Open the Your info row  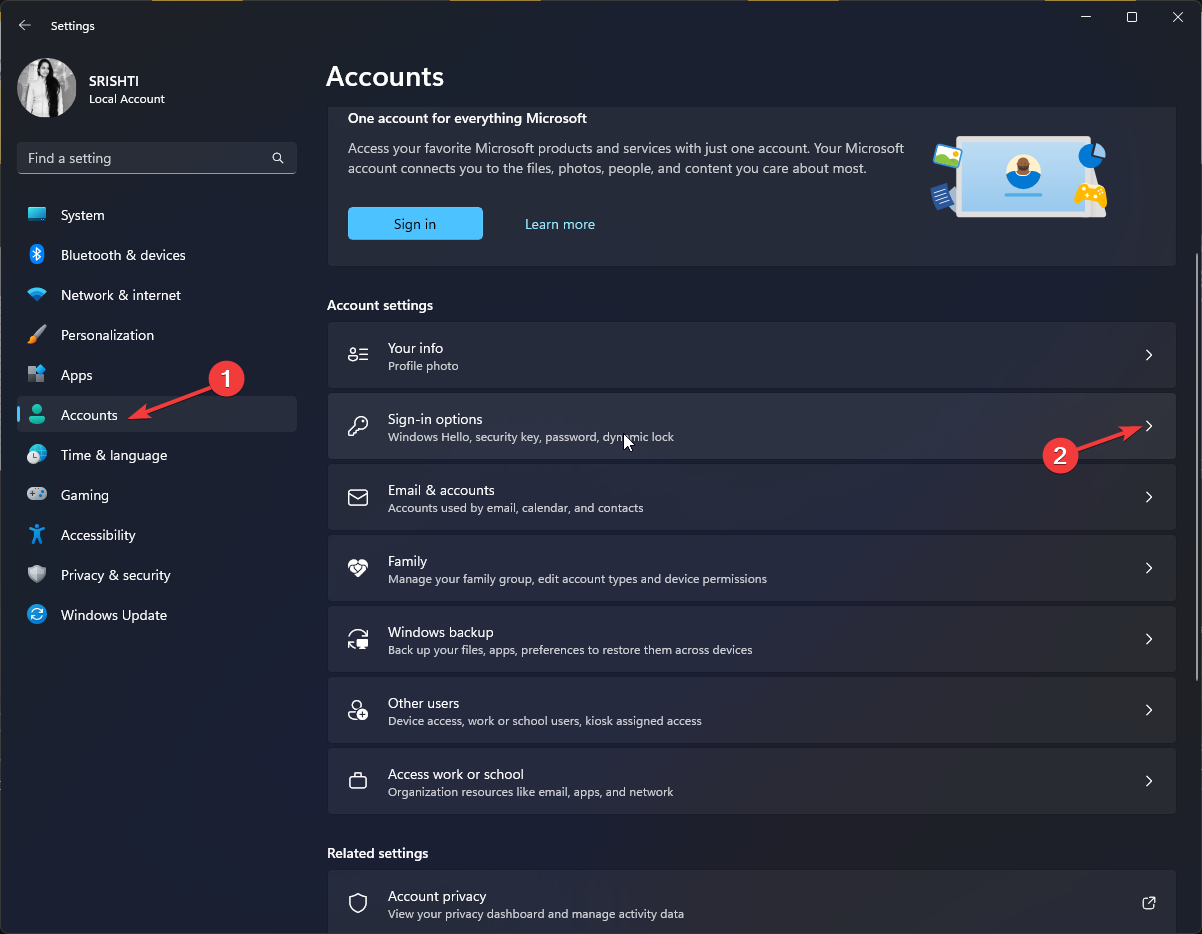751,355
